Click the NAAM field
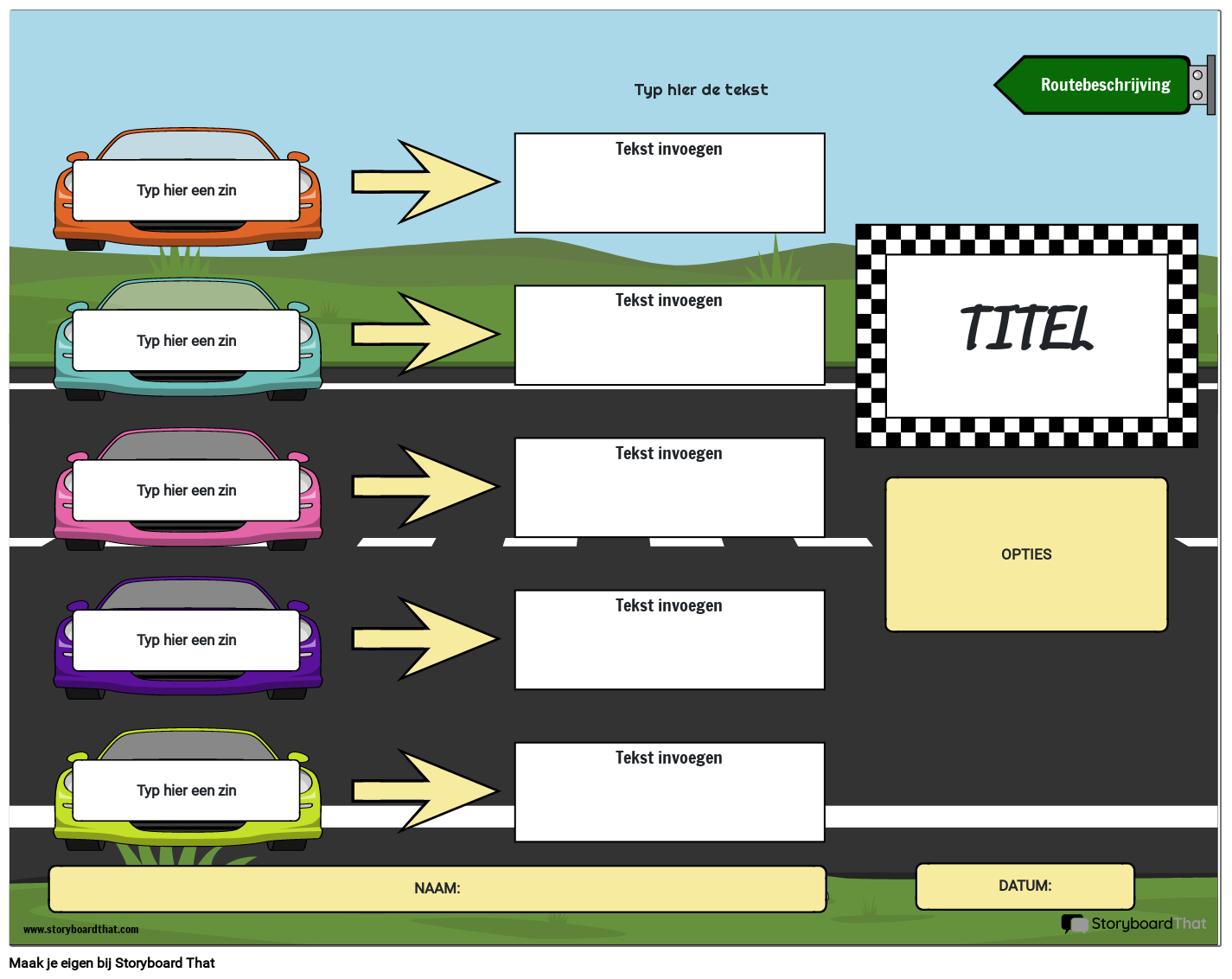 [437, 888]
